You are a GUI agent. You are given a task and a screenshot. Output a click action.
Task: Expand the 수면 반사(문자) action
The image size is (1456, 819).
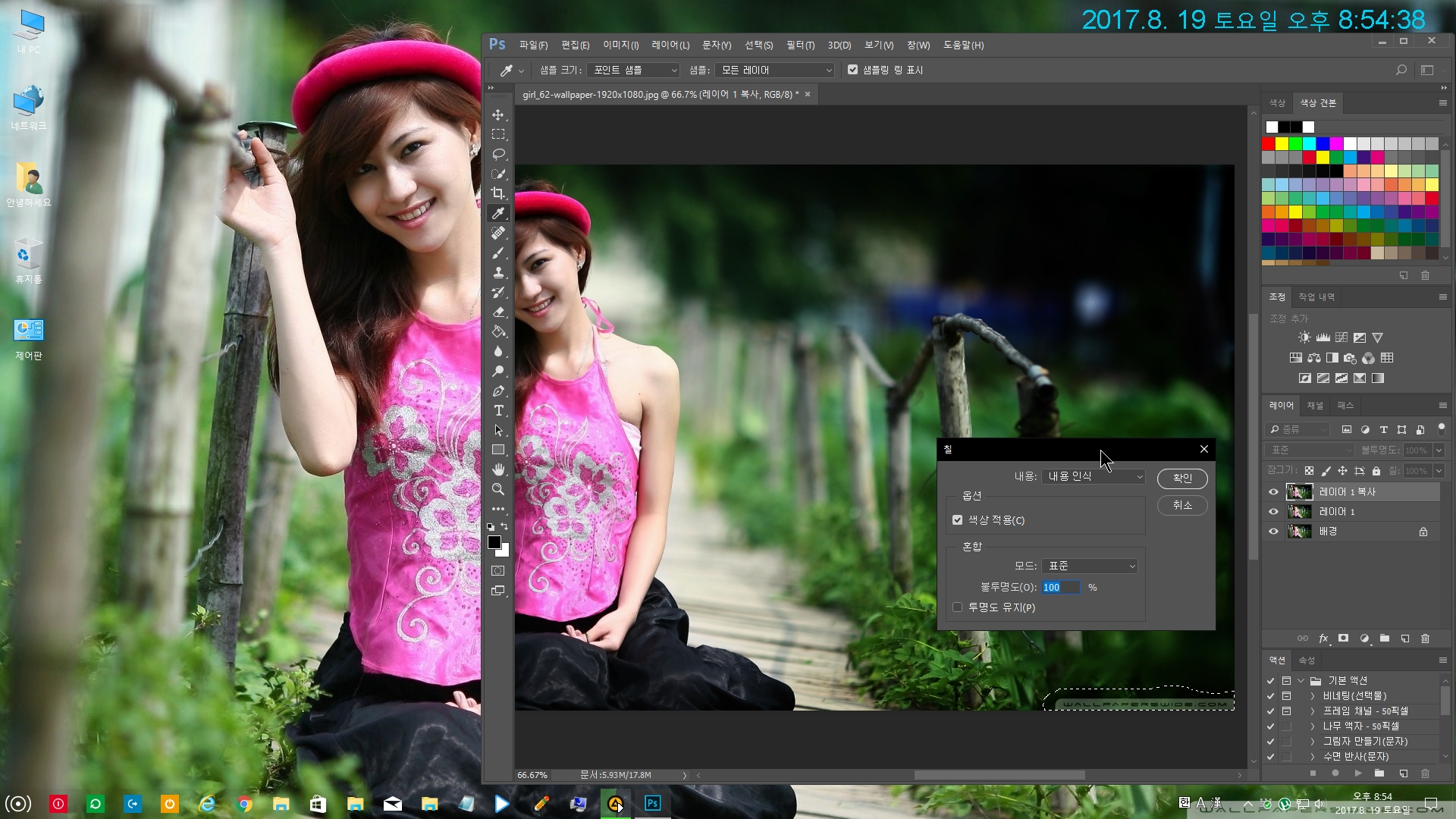click(x=1313, y=757)
